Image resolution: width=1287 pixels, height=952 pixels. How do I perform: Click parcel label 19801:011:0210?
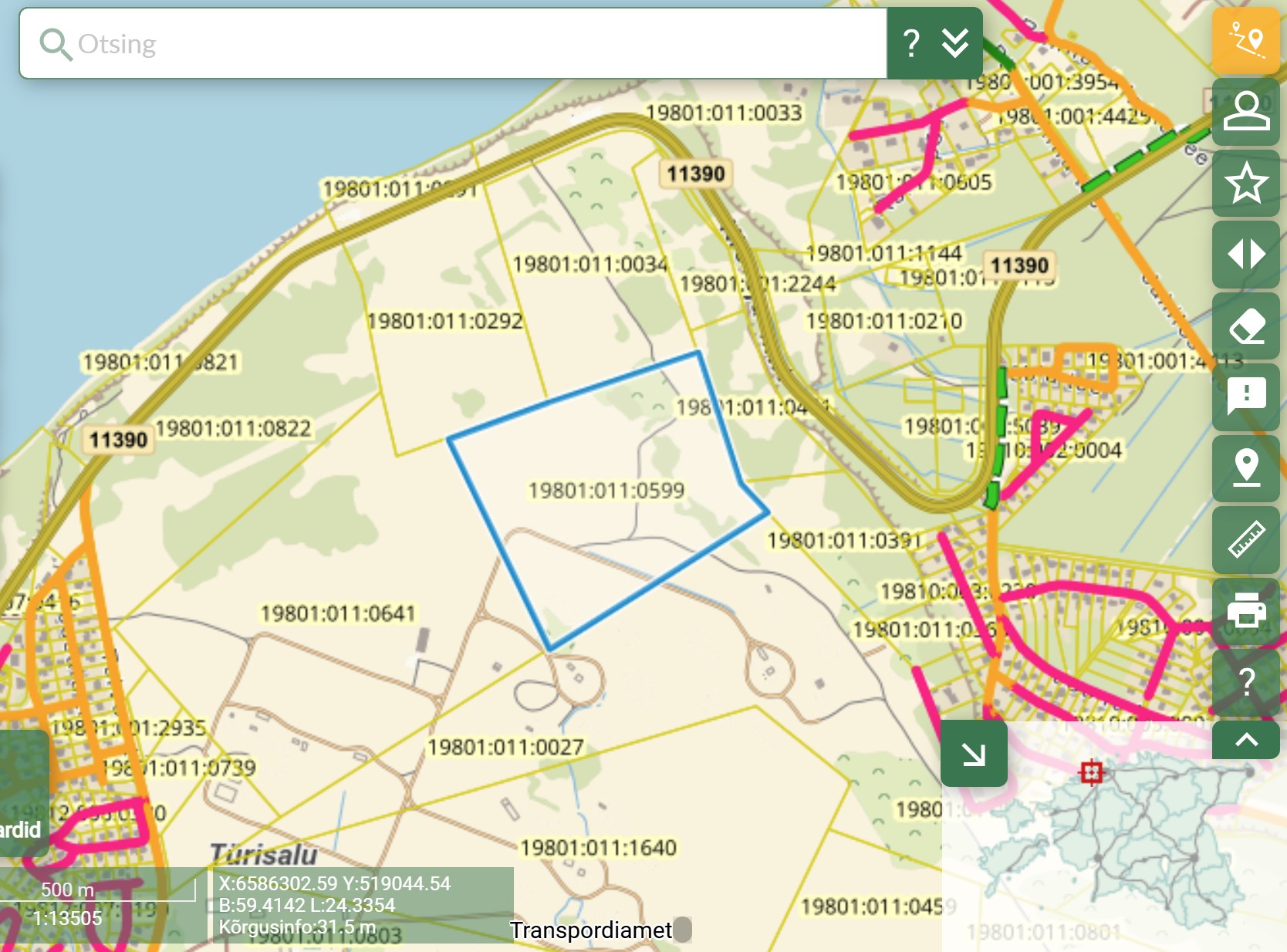point(884,320)
